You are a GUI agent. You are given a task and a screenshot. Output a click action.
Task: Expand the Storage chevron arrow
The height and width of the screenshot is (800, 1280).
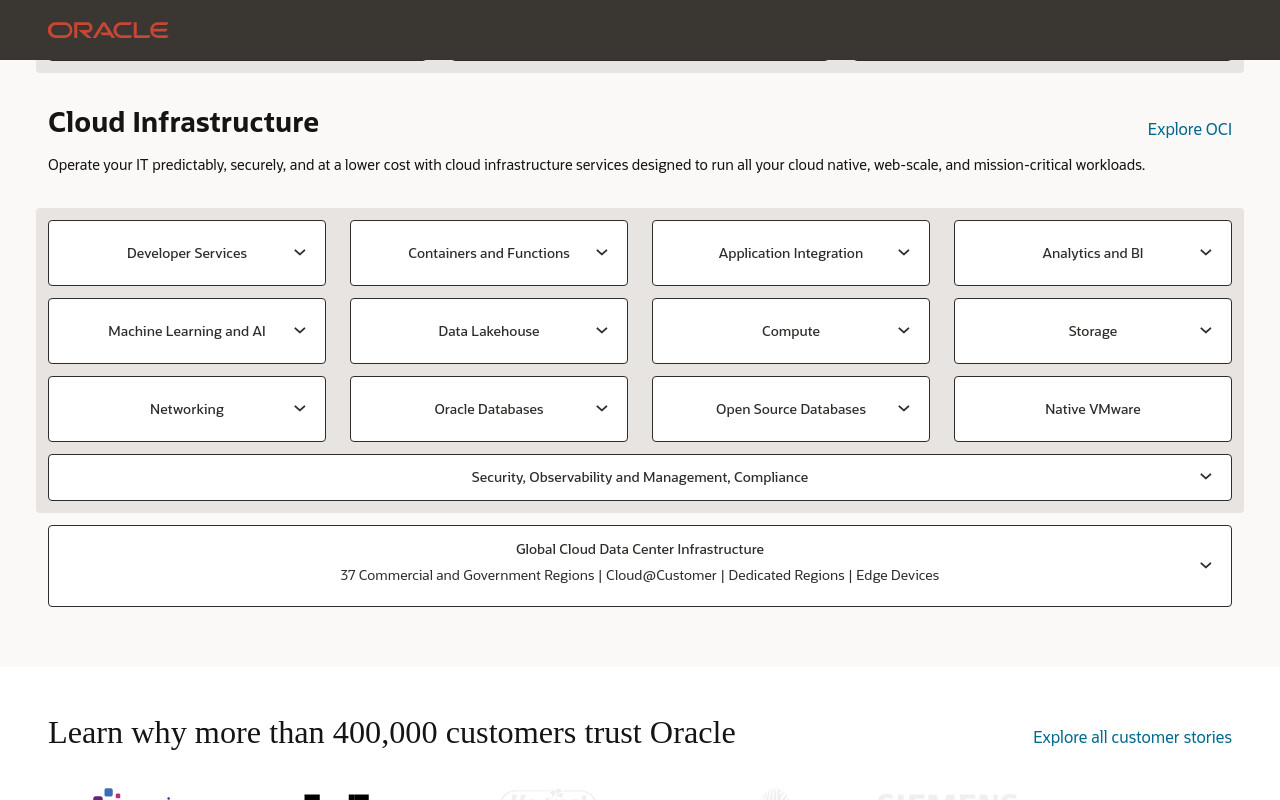(x=1206, y=330)
